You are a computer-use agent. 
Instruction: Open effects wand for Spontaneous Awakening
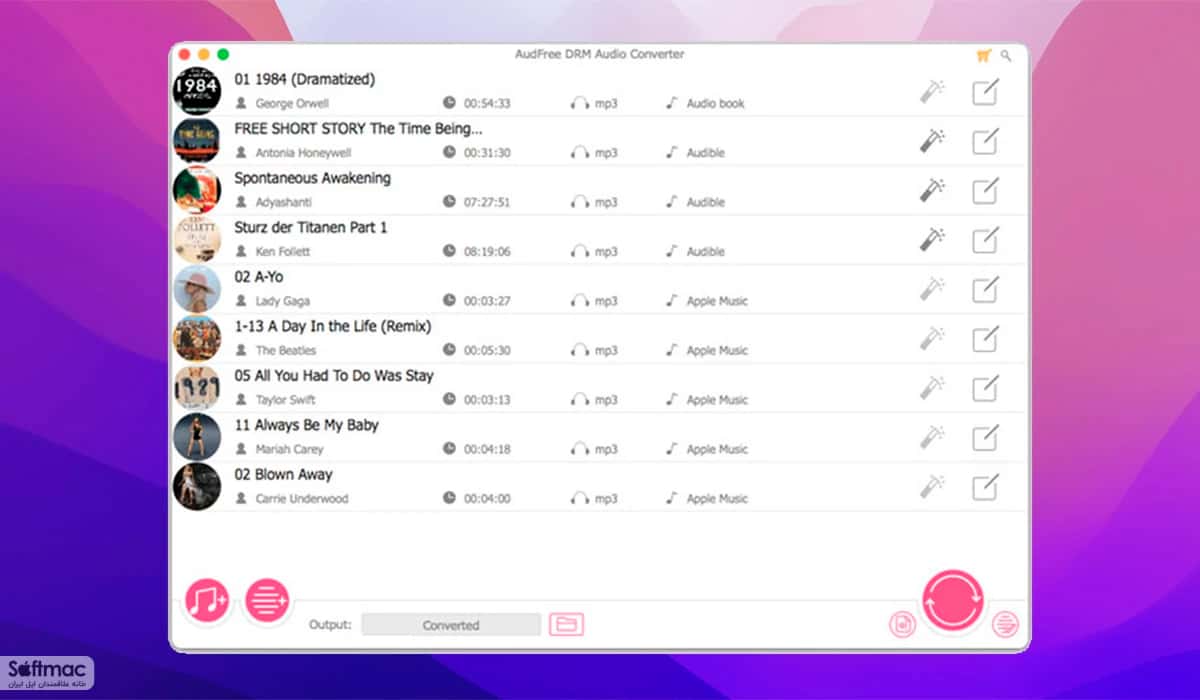(932, 191)
